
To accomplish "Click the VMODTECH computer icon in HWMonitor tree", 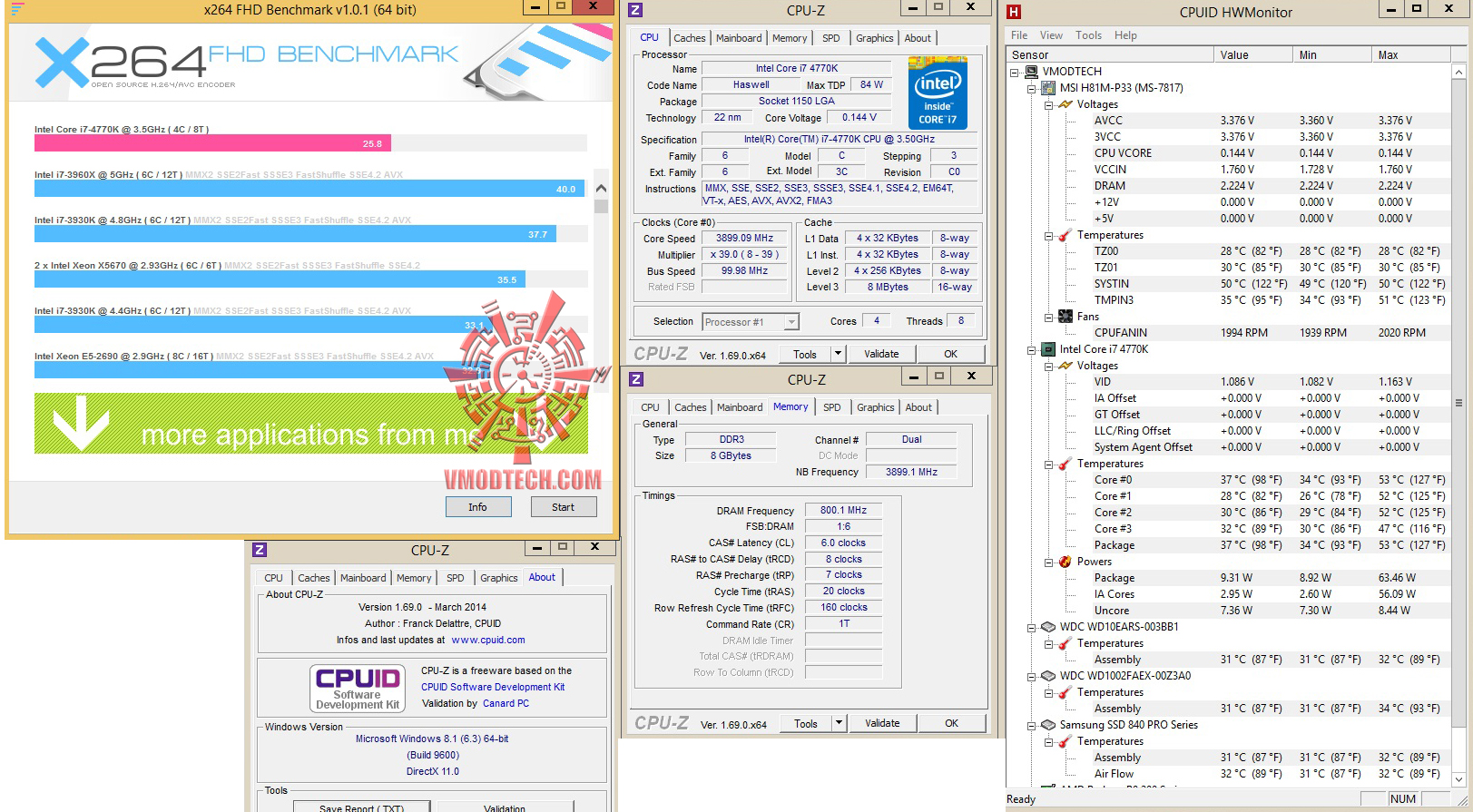I will [1032, 72].
